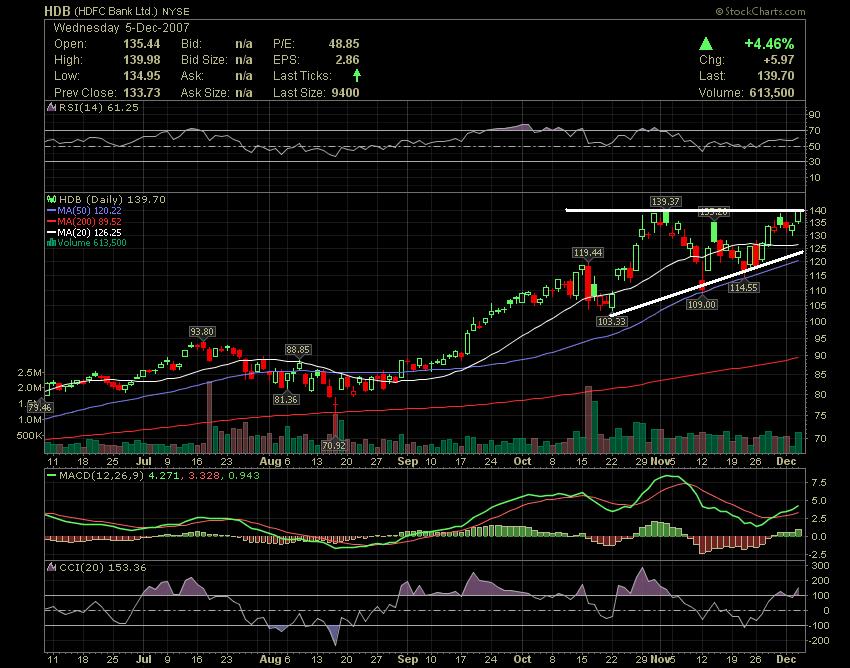Click the 88.85 August high label
The width and height of the screenshot is (850, 668).
tap(299, 350)
